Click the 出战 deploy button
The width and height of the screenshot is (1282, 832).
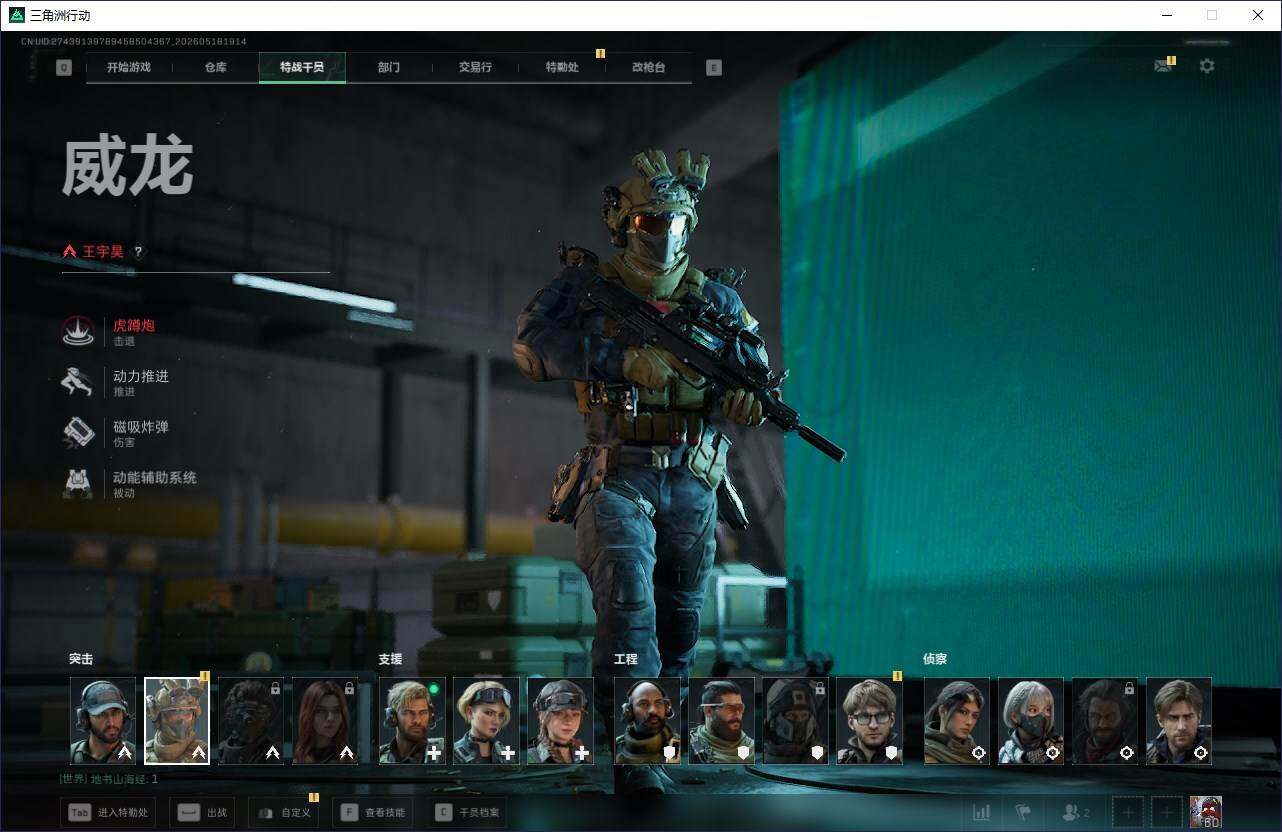[202, 813]
